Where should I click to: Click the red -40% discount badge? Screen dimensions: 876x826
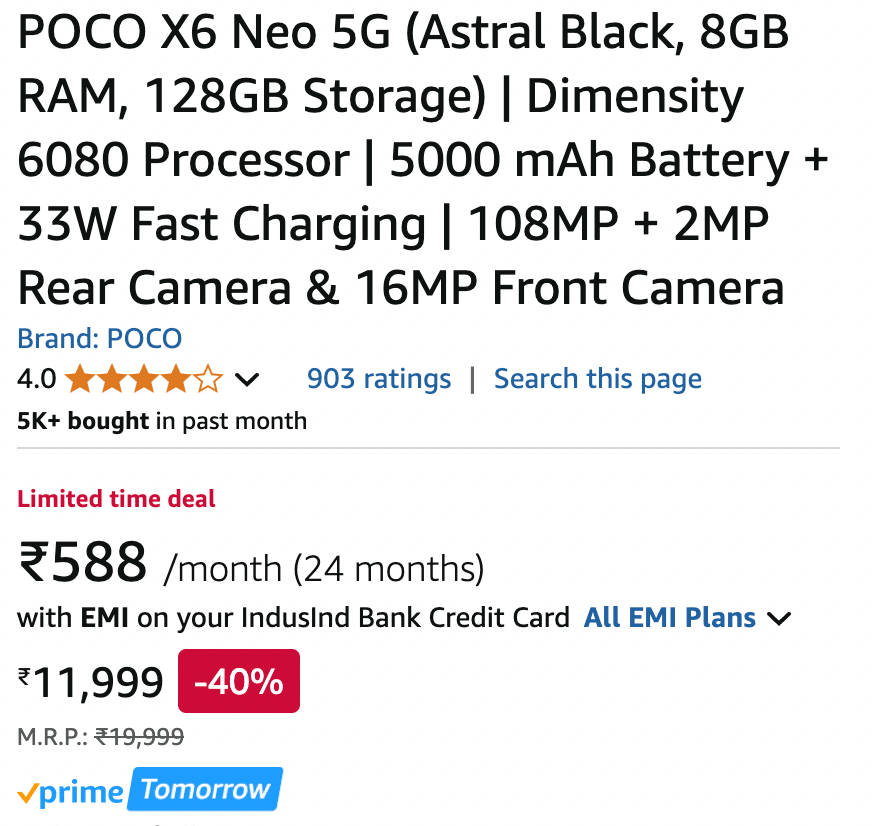pyautogui.click(x=238, y=681)
